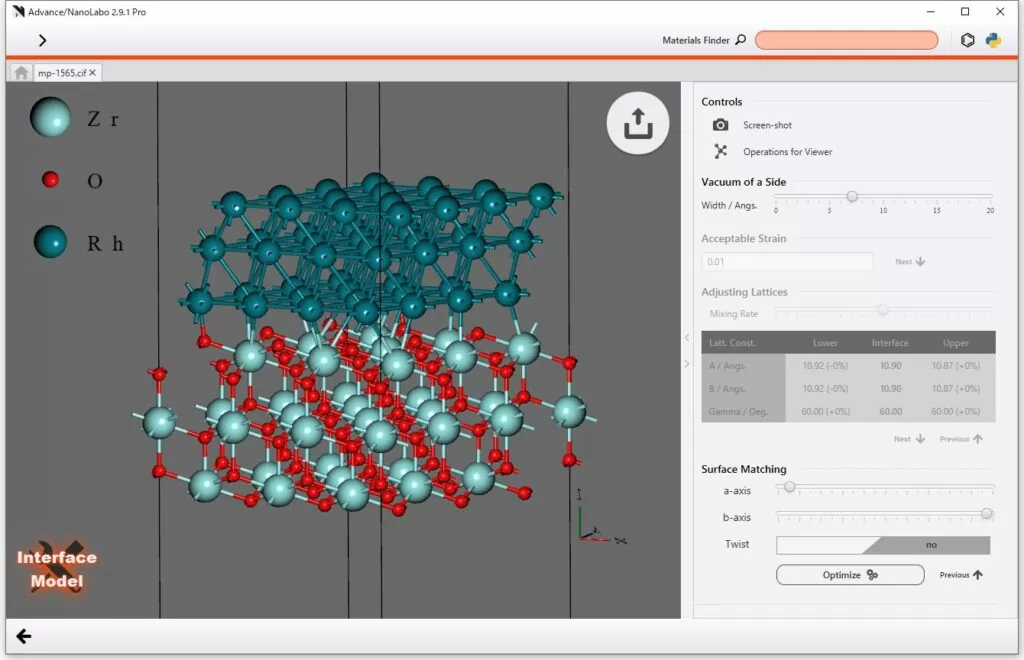
Task: Expand the side menu with top-left chevron
Action: pyautogui.click(x=42, y=41)
